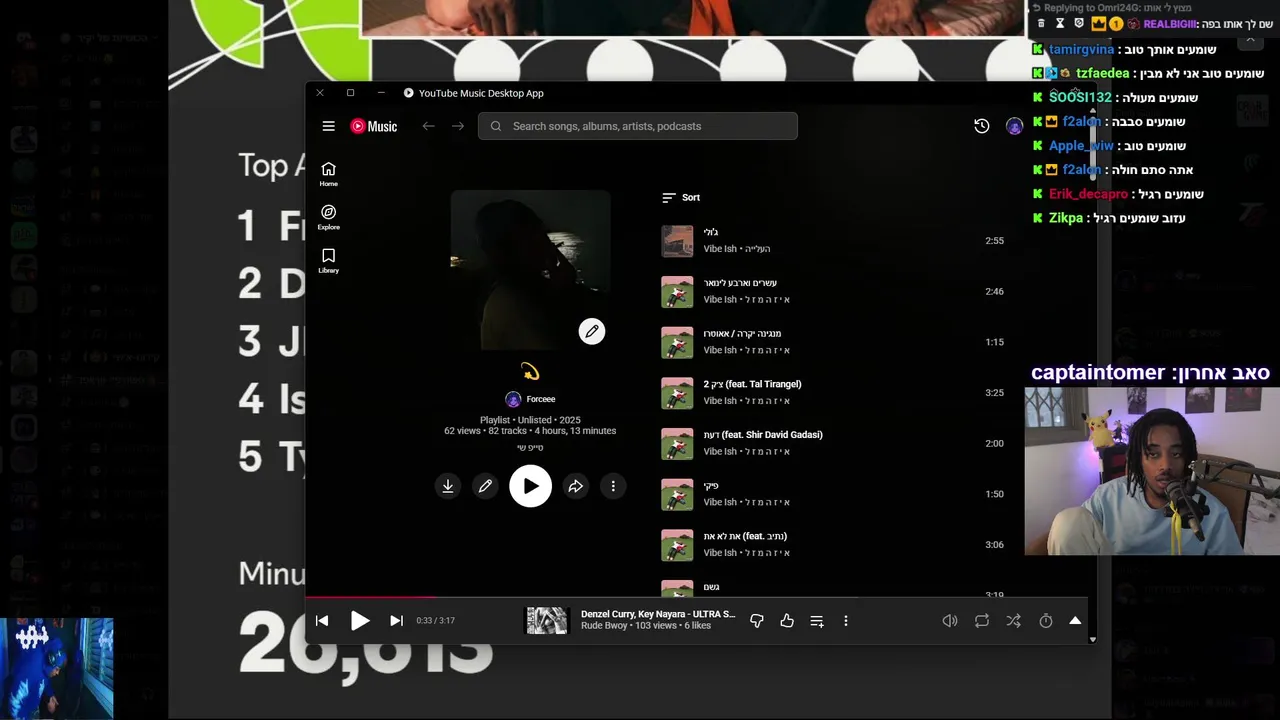Mute the volume speaker icon
This screenshot has height=720, width=1280.
(950, 621)
